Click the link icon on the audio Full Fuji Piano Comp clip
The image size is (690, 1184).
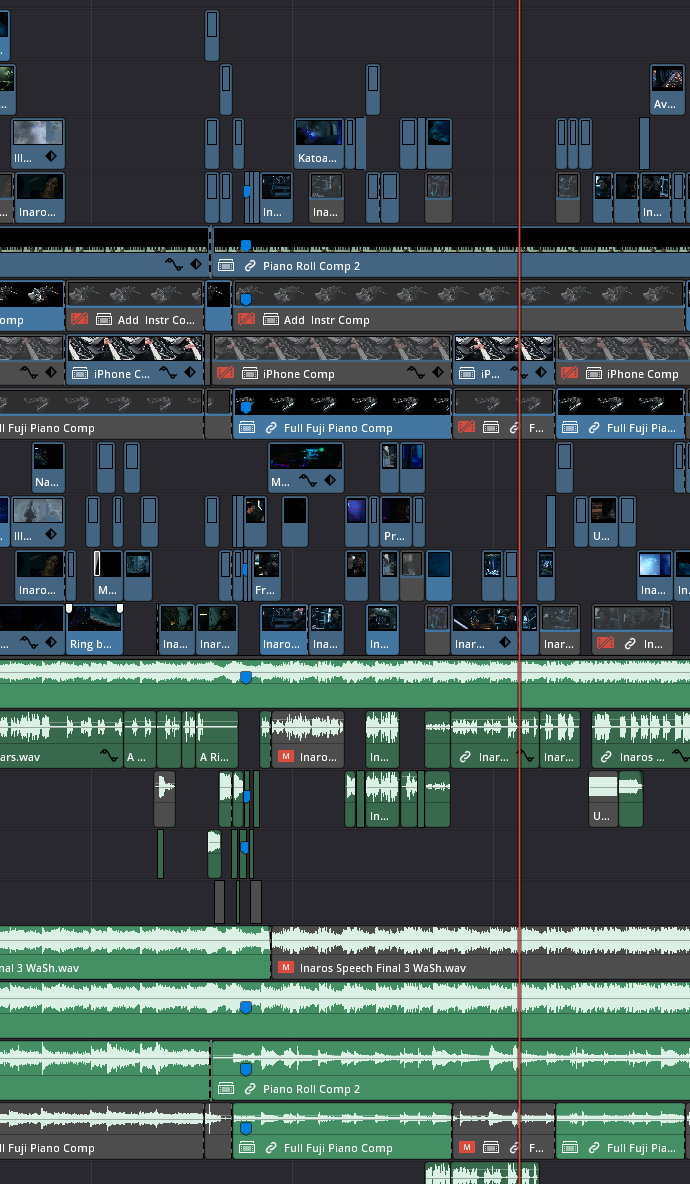click(271, 1148)
